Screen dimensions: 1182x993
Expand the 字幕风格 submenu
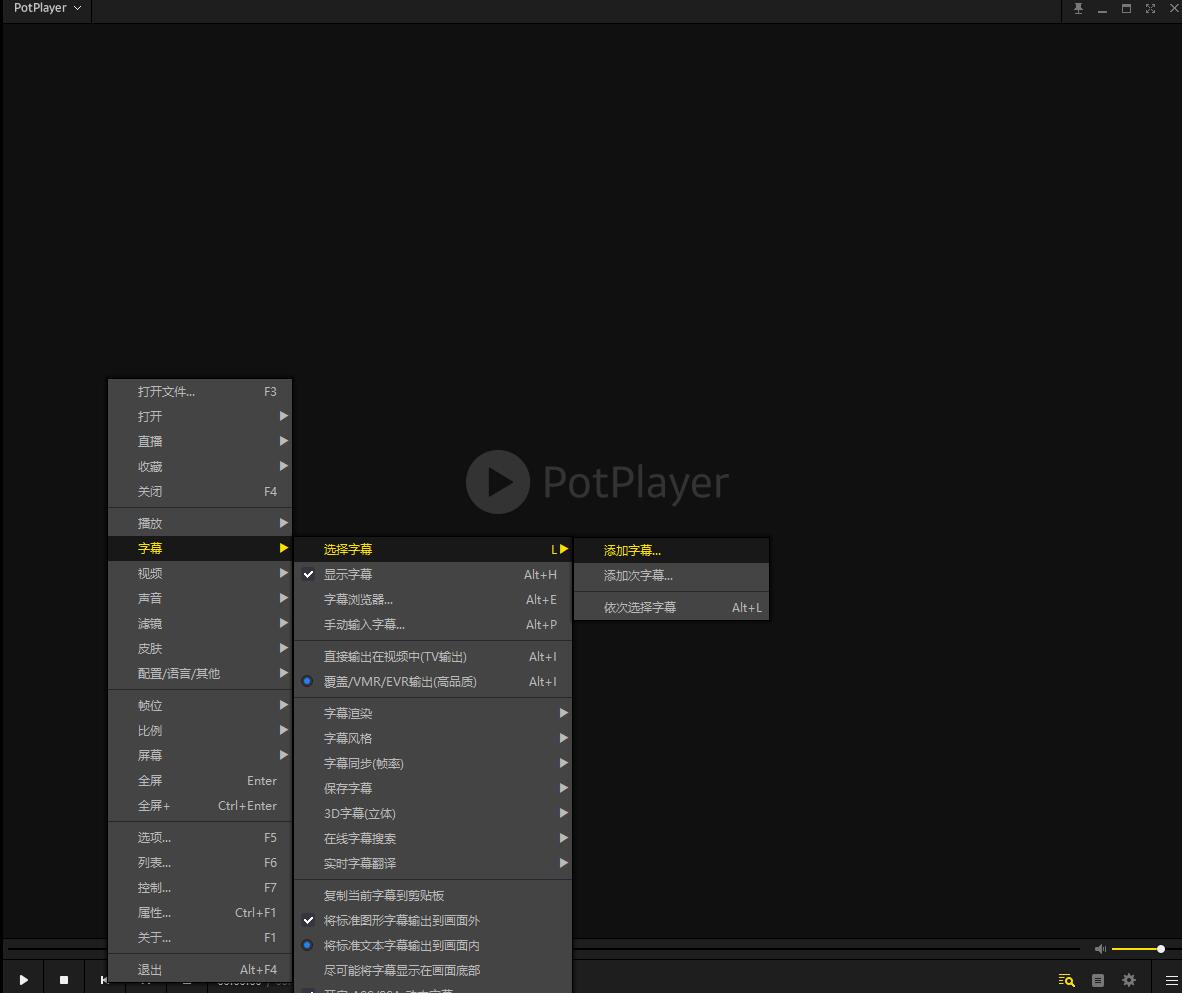tap(433, 738)
